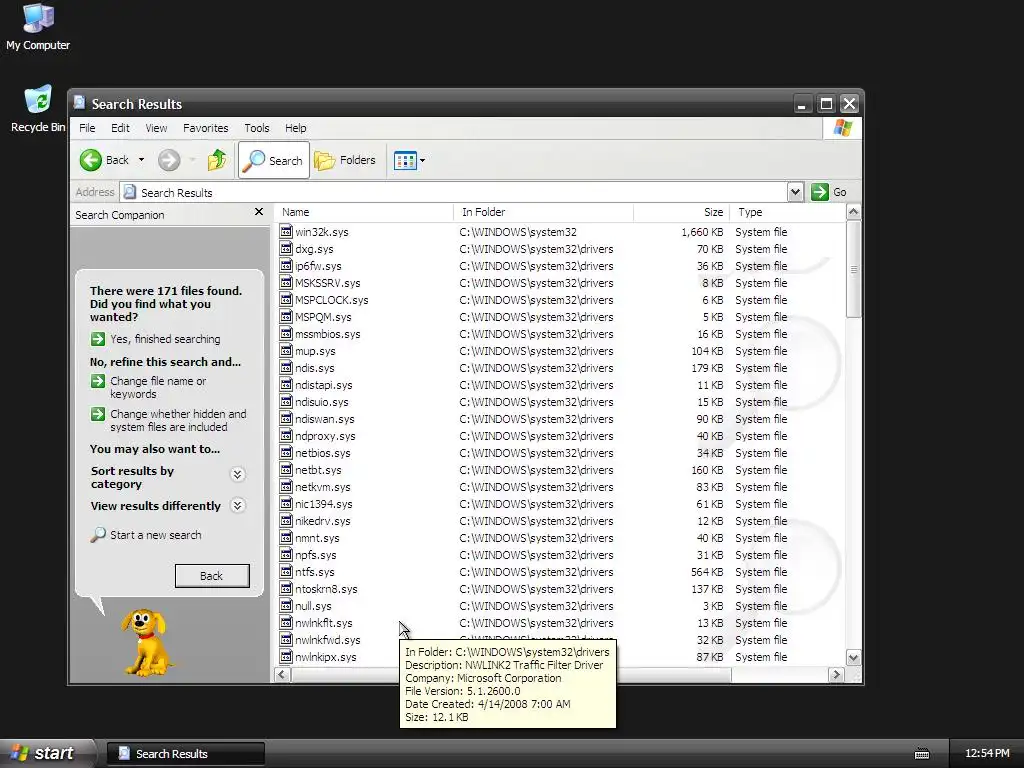Select the netbios.sys file icon

pyautogui.click(x=285, y=452)
